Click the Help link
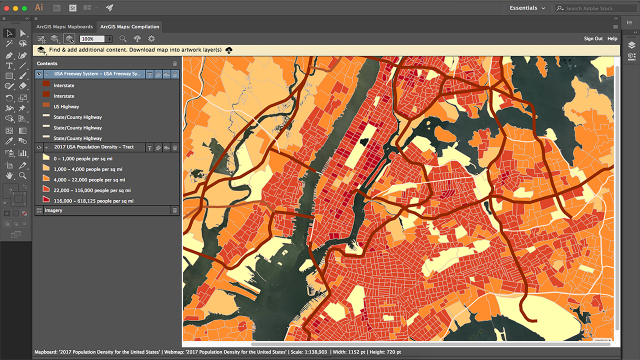 (612, 39)
